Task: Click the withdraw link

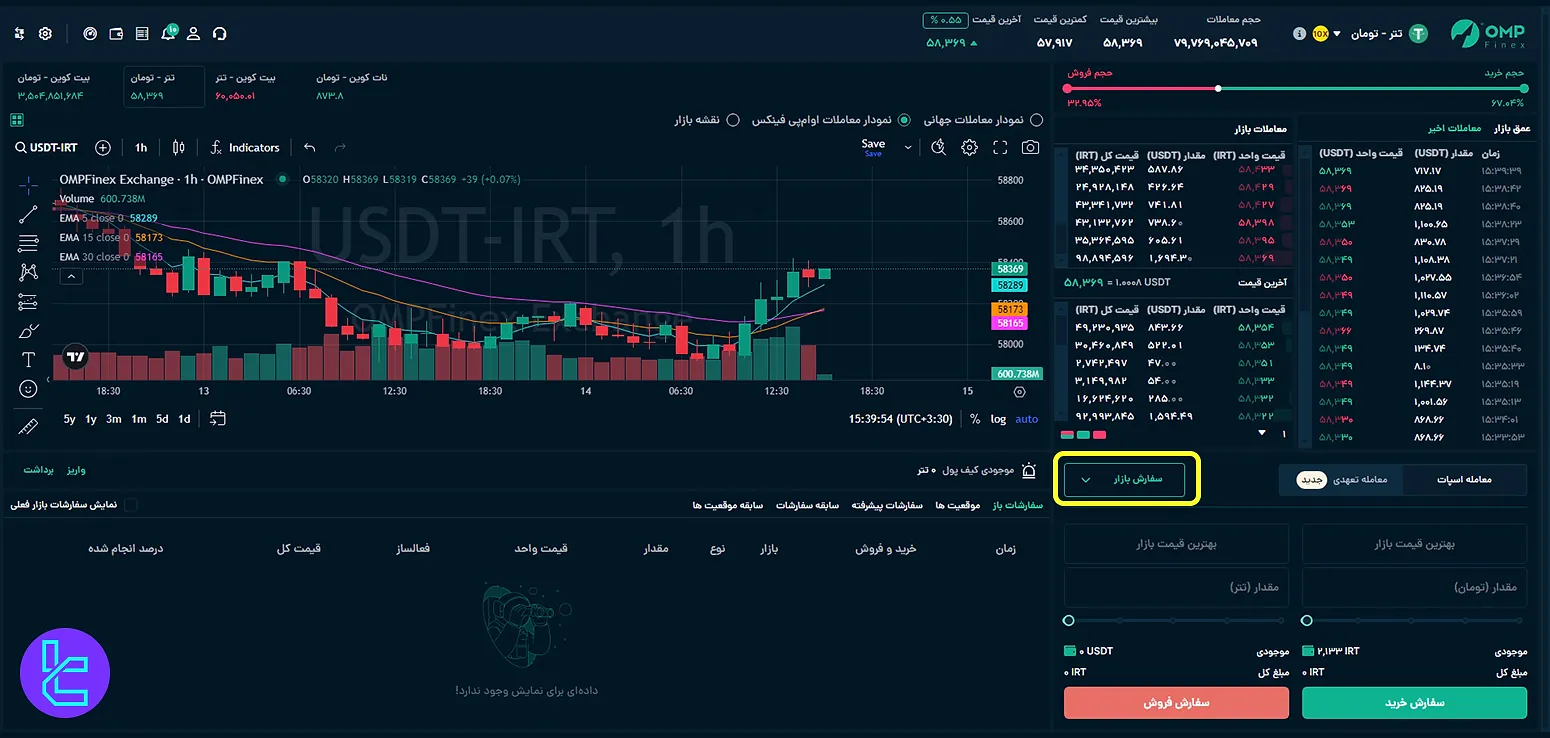Action: coord(37,469)
